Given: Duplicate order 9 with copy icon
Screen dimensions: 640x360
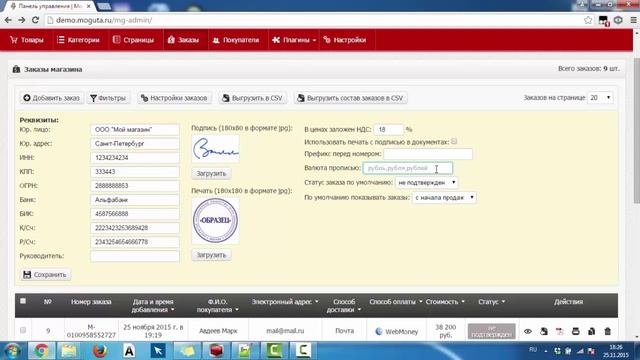Looking at the screenshot, I should 591,331.
